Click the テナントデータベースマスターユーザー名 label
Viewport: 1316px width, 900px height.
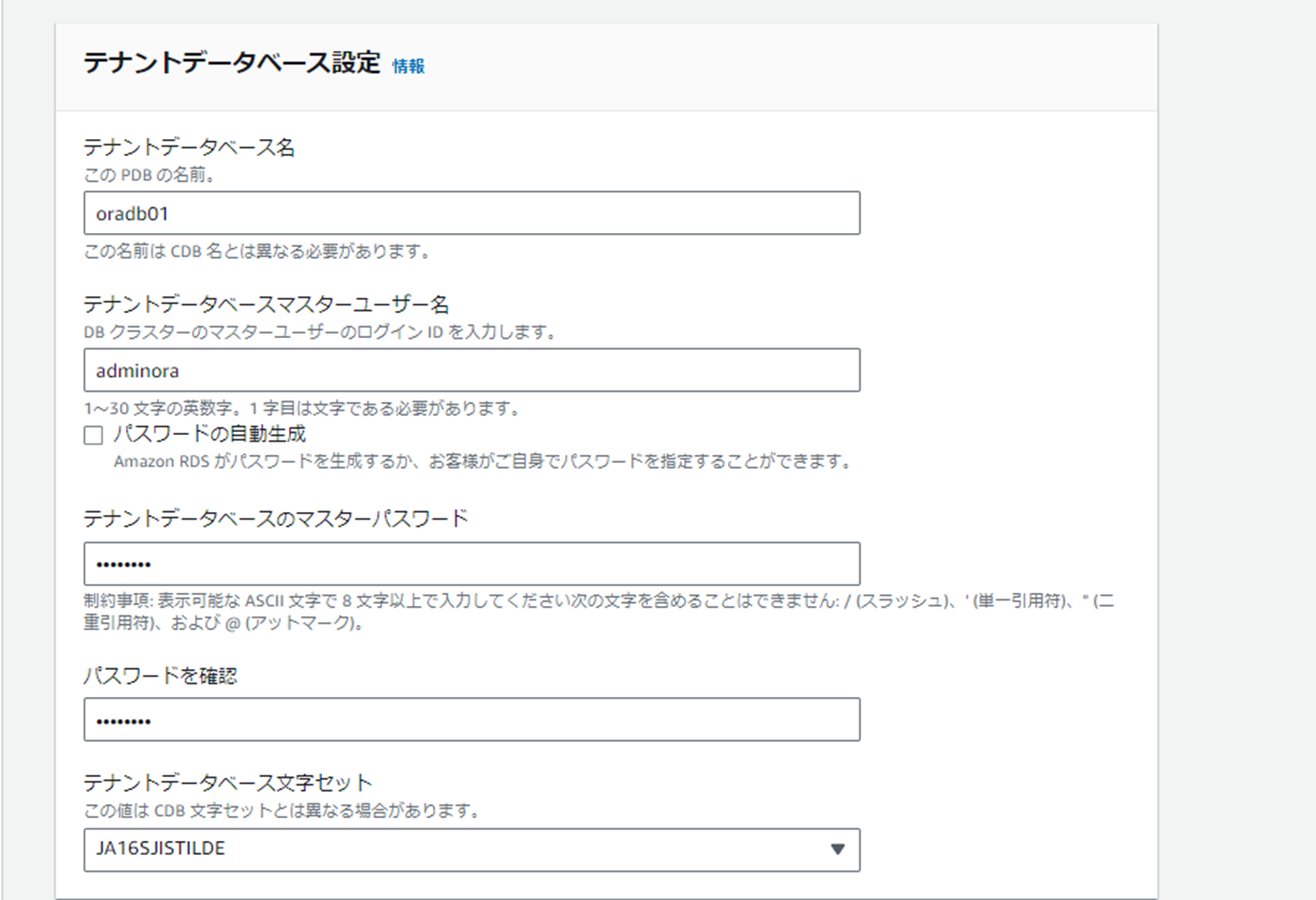point(267,304)
